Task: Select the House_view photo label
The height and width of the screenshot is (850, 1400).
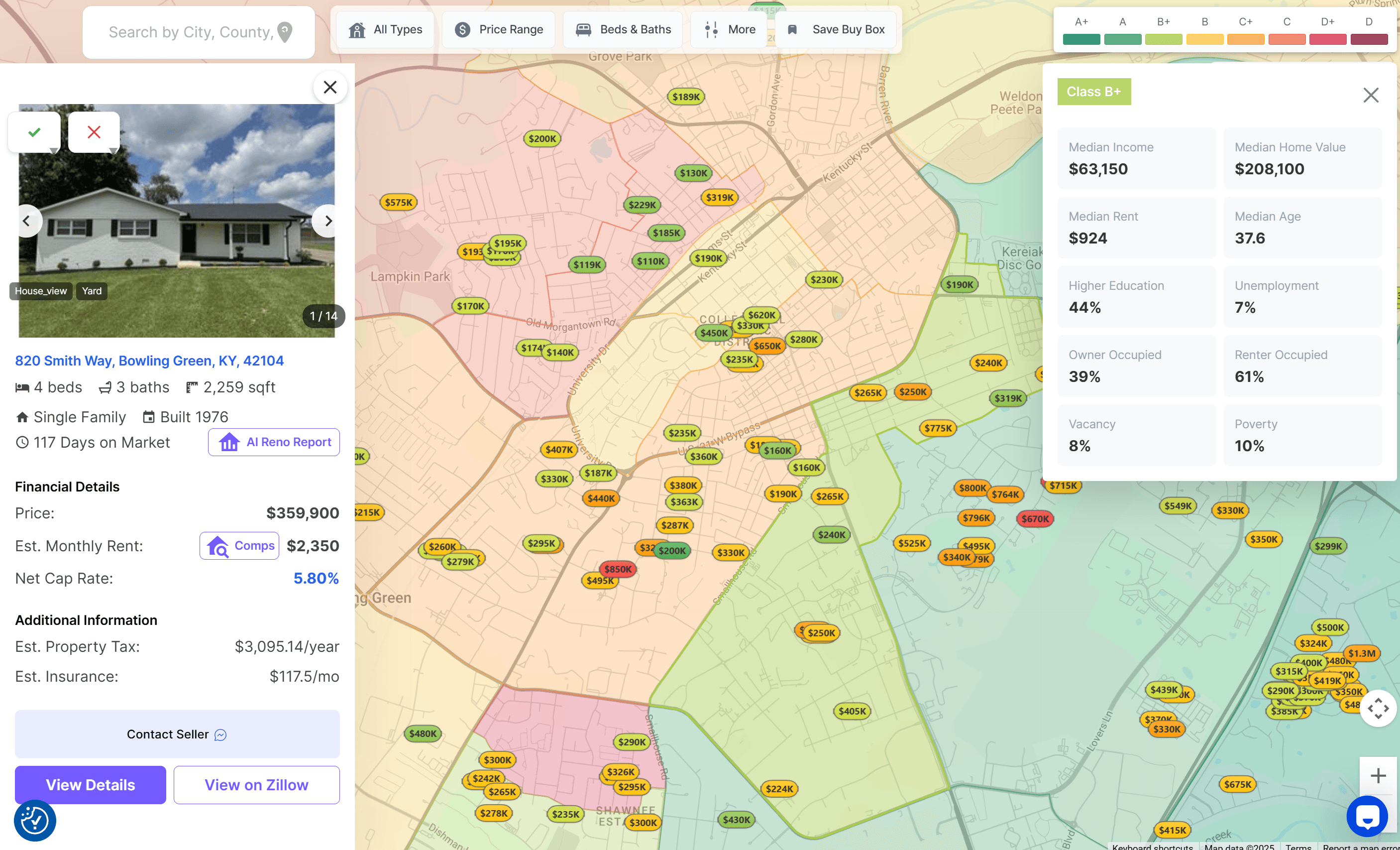Action: point(40,290)
